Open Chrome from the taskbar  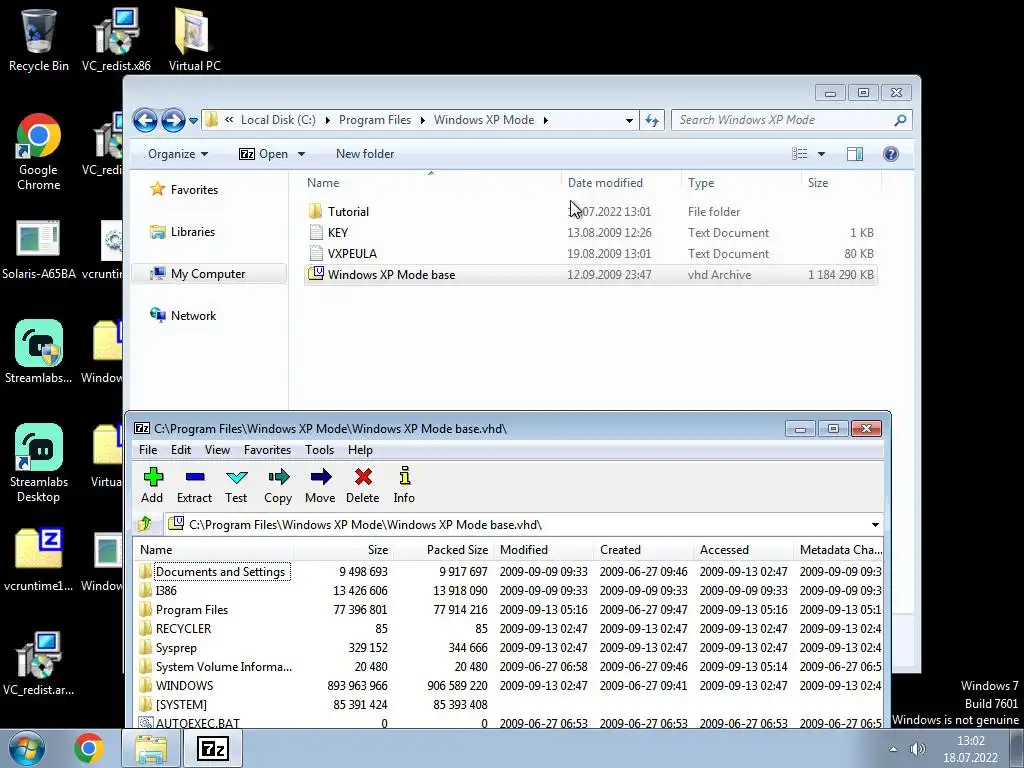click(89, 748)
